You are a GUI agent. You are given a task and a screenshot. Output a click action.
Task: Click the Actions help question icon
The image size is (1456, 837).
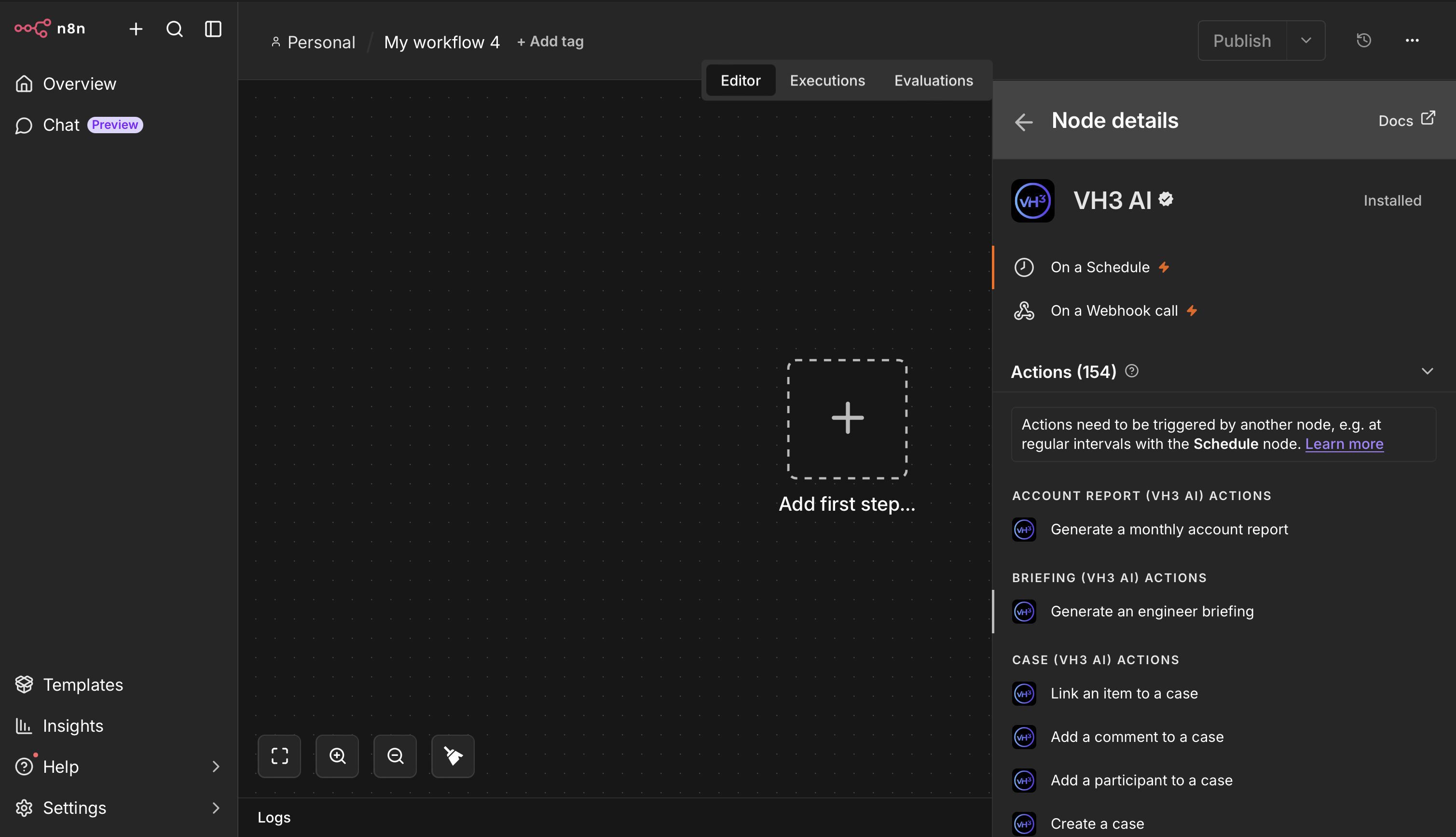point(1131,371)
